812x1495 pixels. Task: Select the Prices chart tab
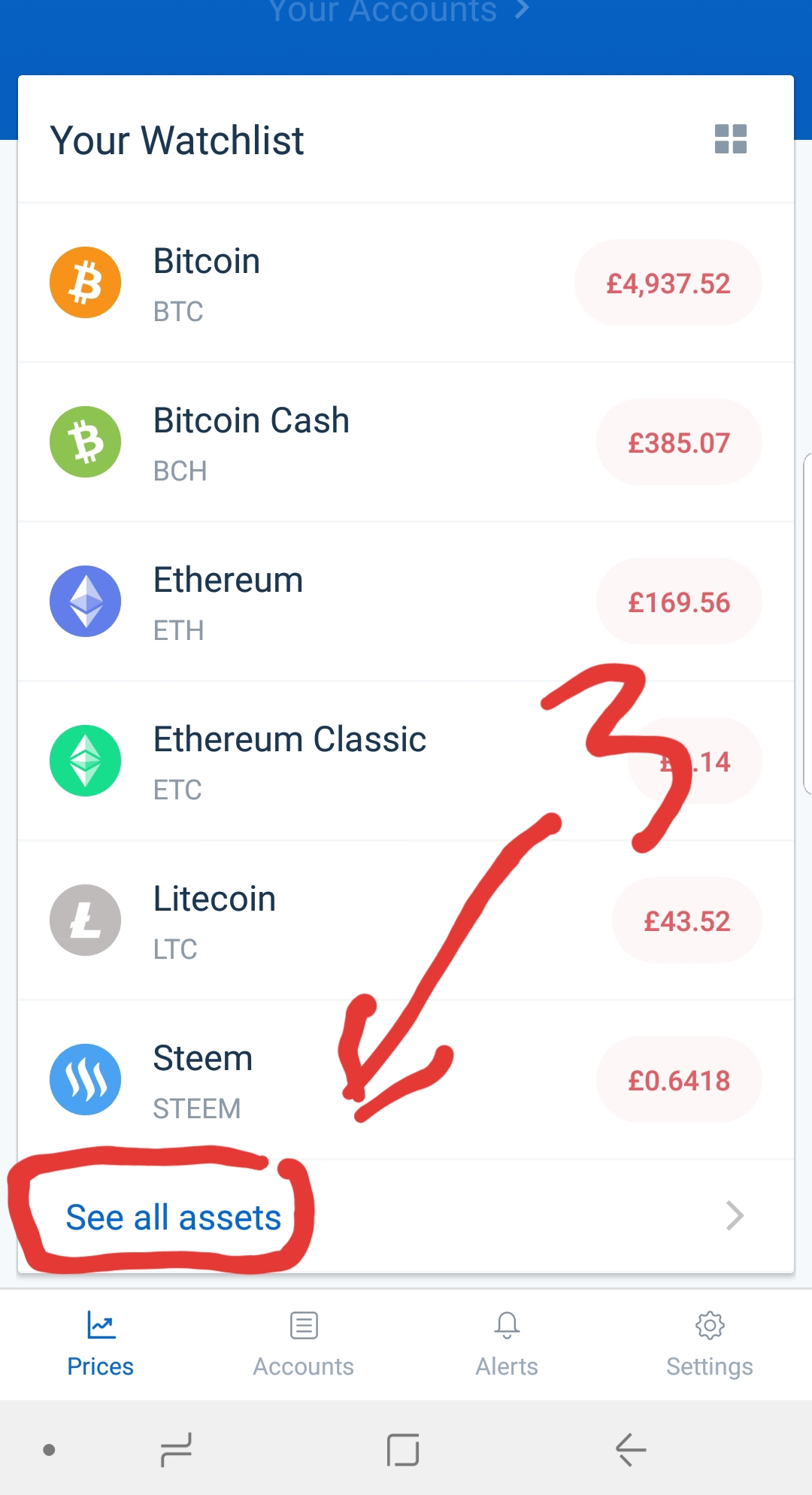pos(101,1344)
